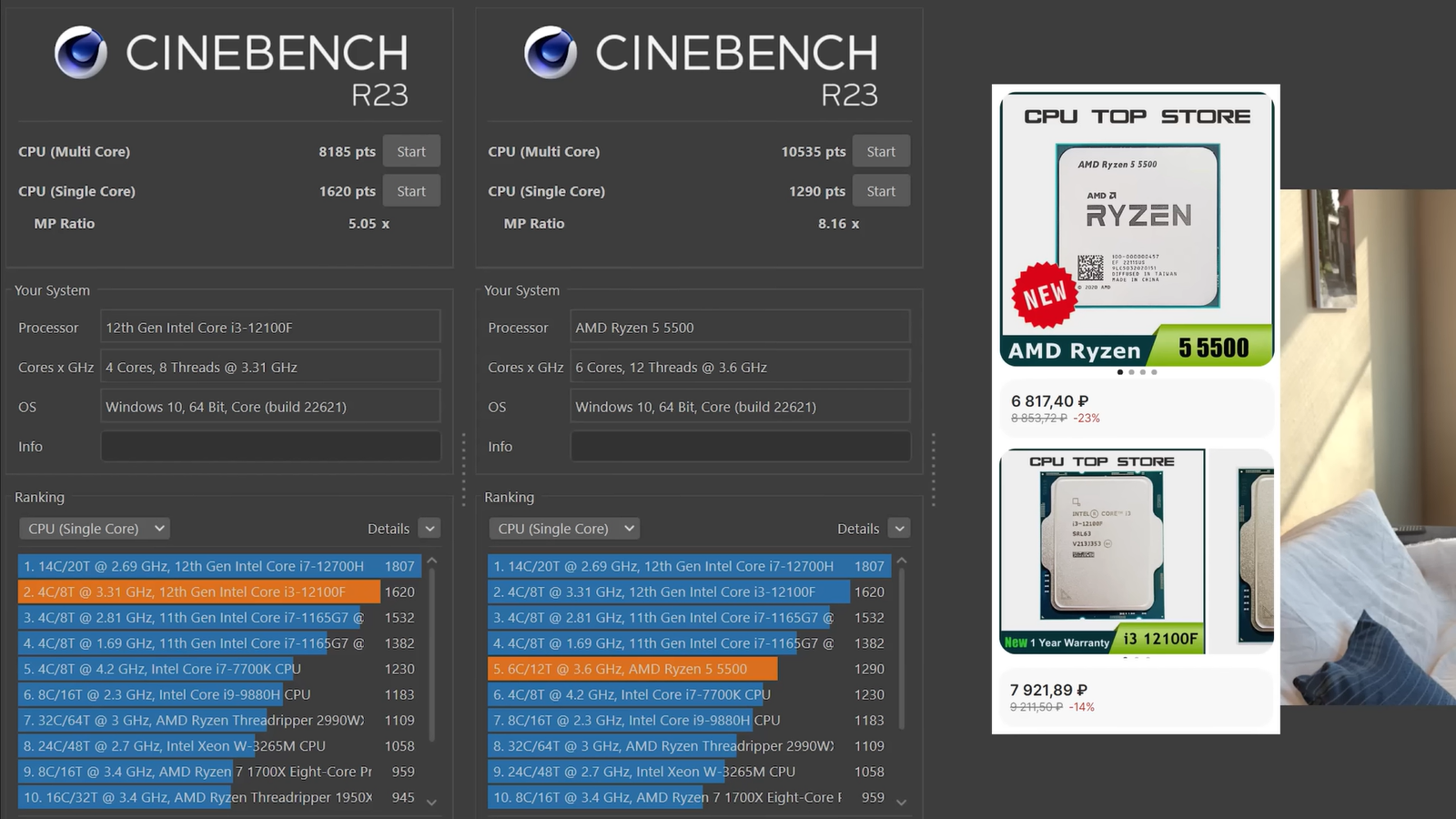Click the right Info text field
The image size is (1456, 819).
coord(740,447)
